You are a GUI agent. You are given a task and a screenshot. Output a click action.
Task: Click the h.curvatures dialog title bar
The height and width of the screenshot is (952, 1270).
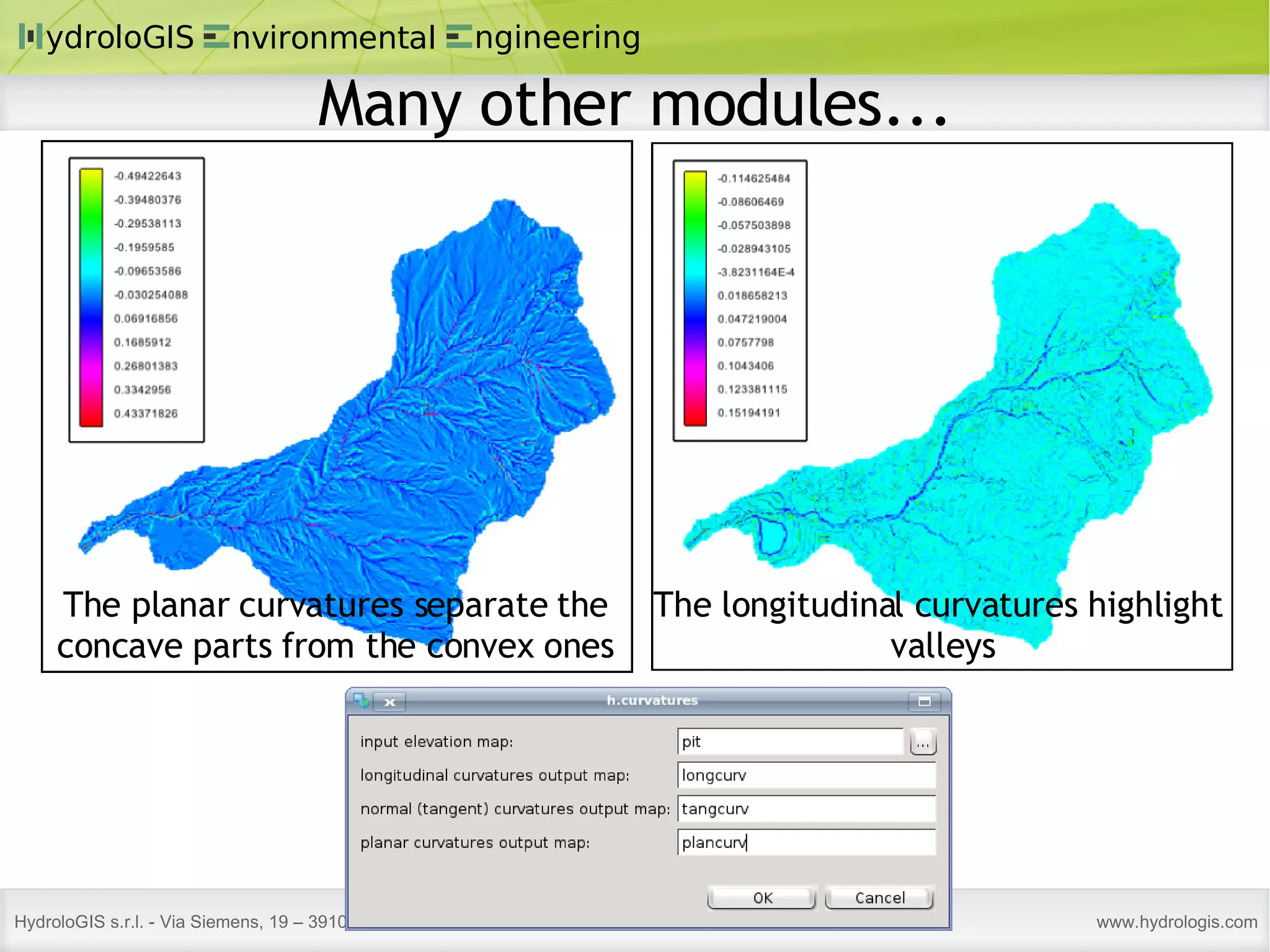pos(651,701)
